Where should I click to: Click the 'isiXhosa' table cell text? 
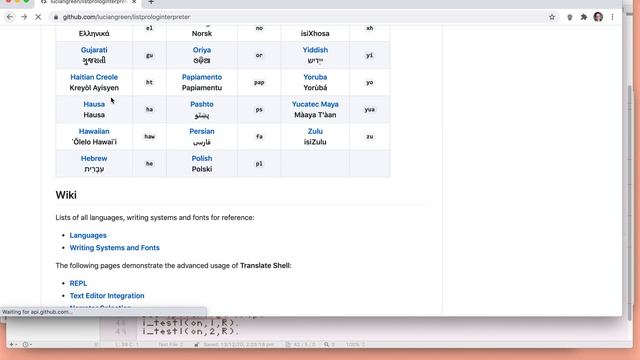[x=315, y=33]
